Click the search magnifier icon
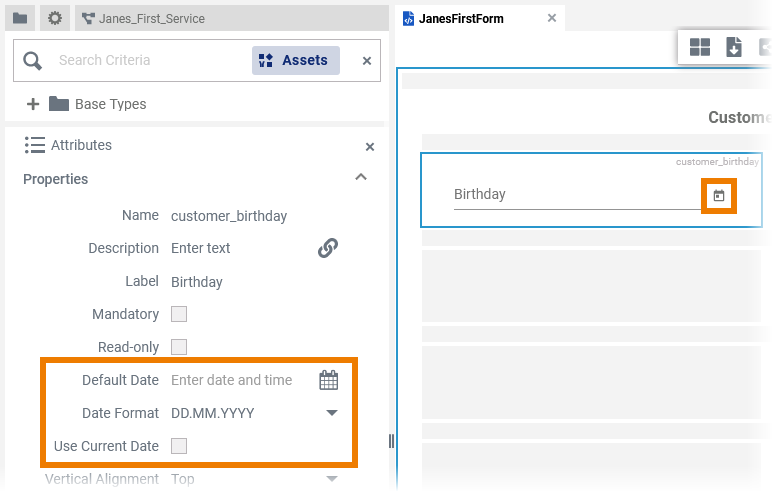The image size is (773, 492). coord(33,61)
